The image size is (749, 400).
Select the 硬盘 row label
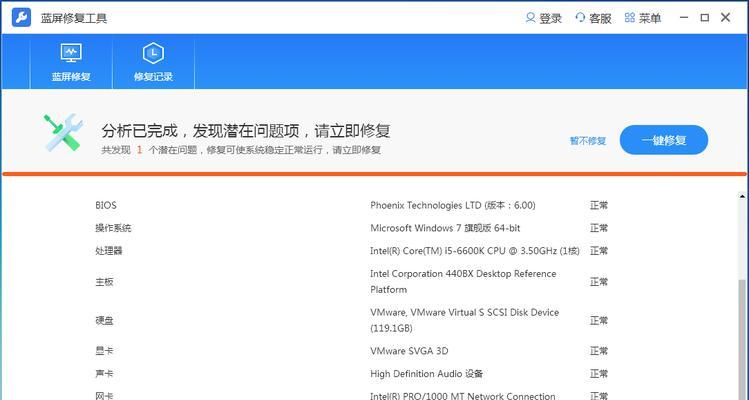[104, 321]
